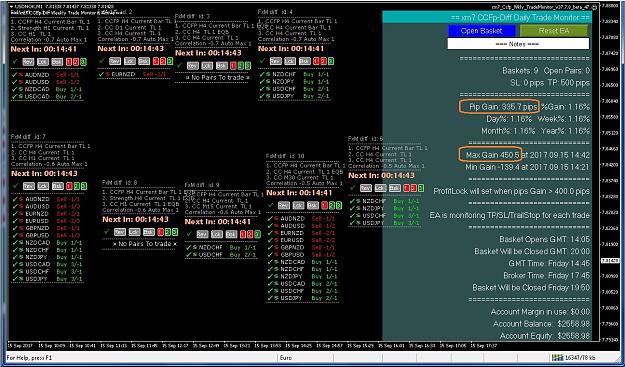Toggle checkmark on AUDNZD row in id 7 panel
625x367 pixels.
coord(15,199)
